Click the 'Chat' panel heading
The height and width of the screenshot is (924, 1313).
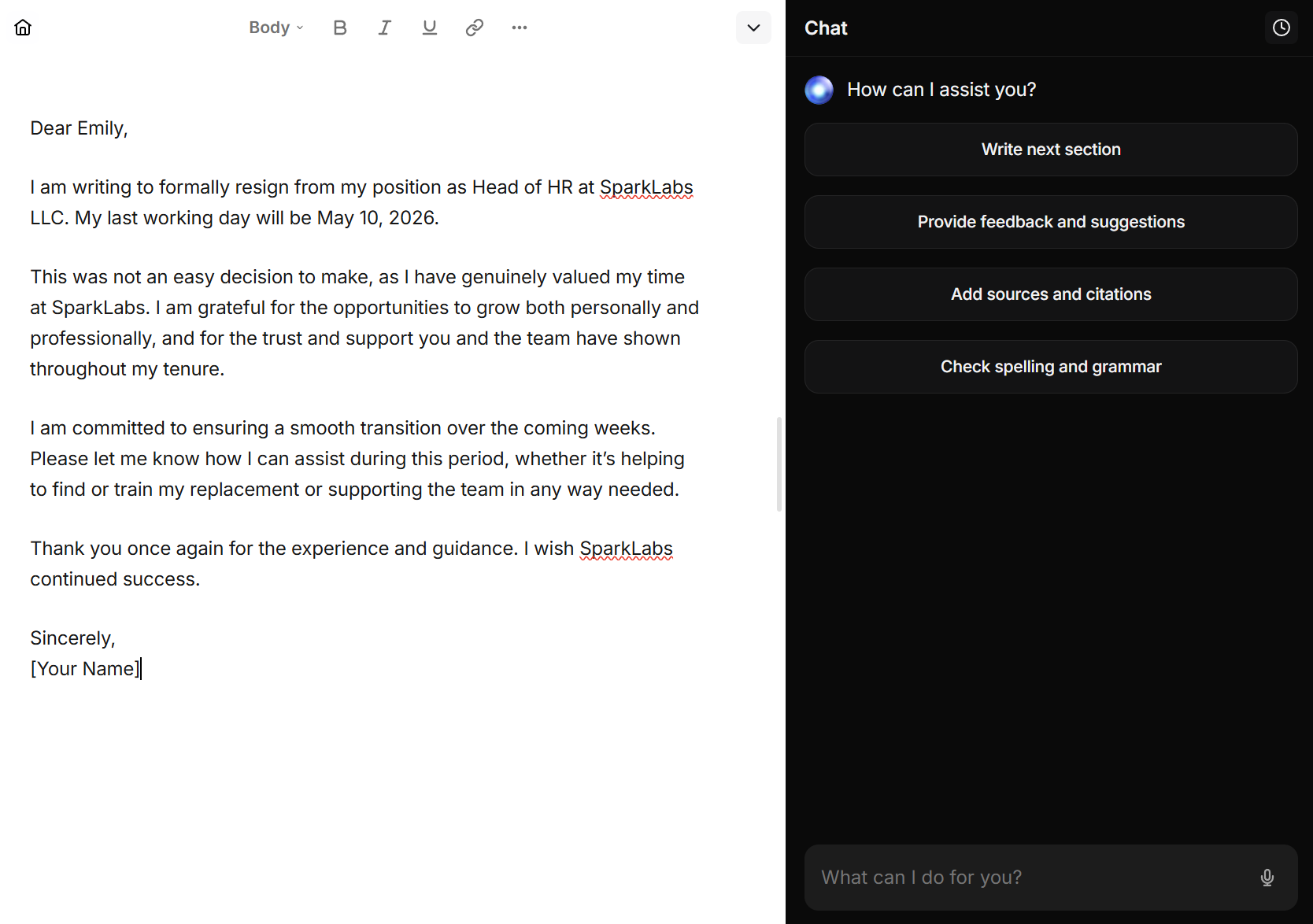point(826,28)
